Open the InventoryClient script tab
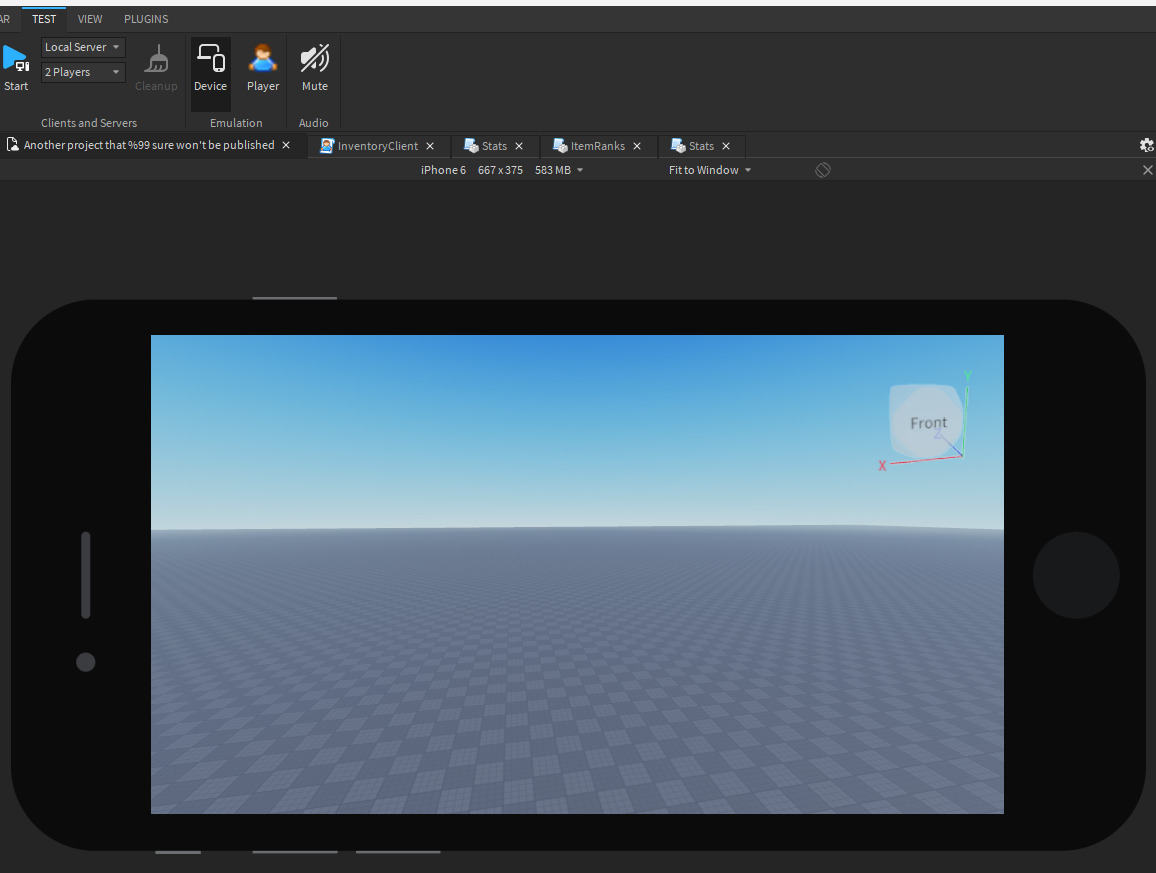Screen dimensions: 1156x873 click(378, 145)
